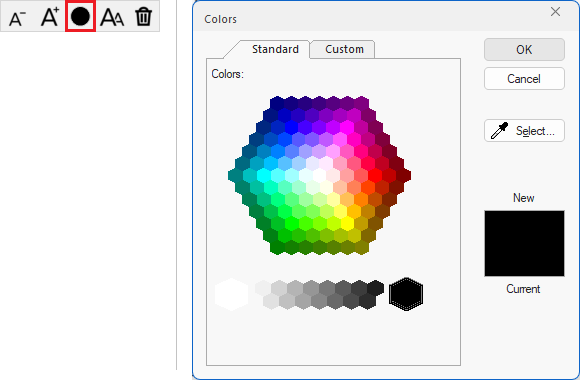Select the bright cyan hexagon
Image resolution: width=580 pixels, height=380 pixels.
263,175
